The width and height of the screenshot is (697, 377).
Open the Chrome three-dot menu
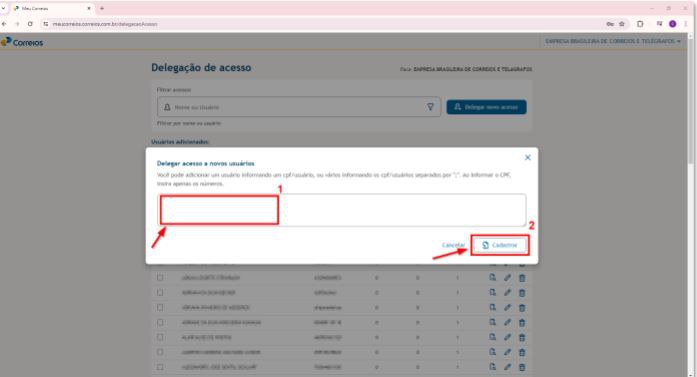(685, 24)
